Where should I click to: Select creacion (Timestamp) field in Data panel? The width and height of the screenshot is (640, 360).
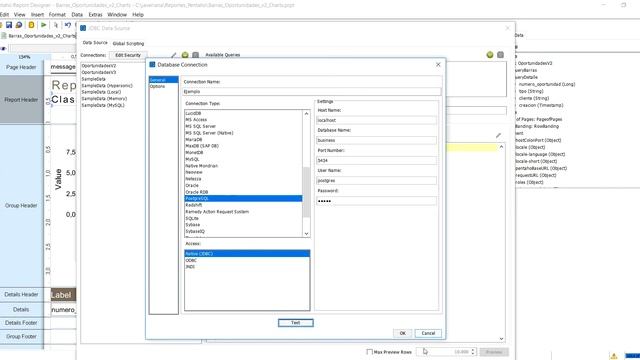pos(541,105)
